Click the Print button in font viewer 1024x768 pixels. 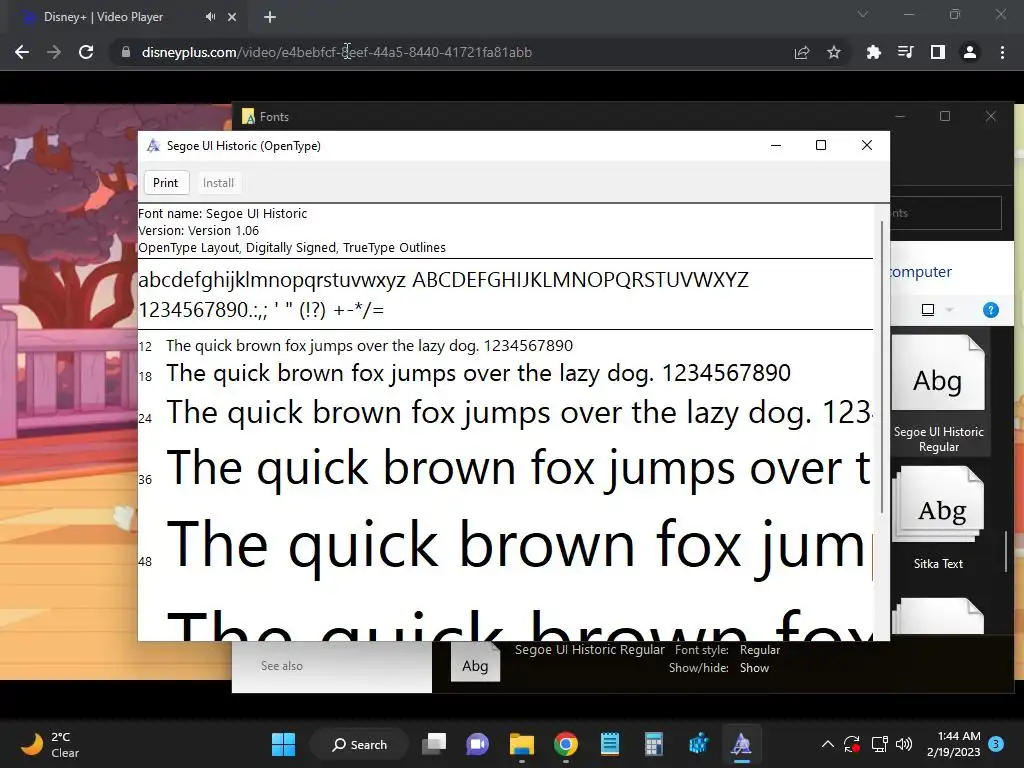[x=166, y=183]
